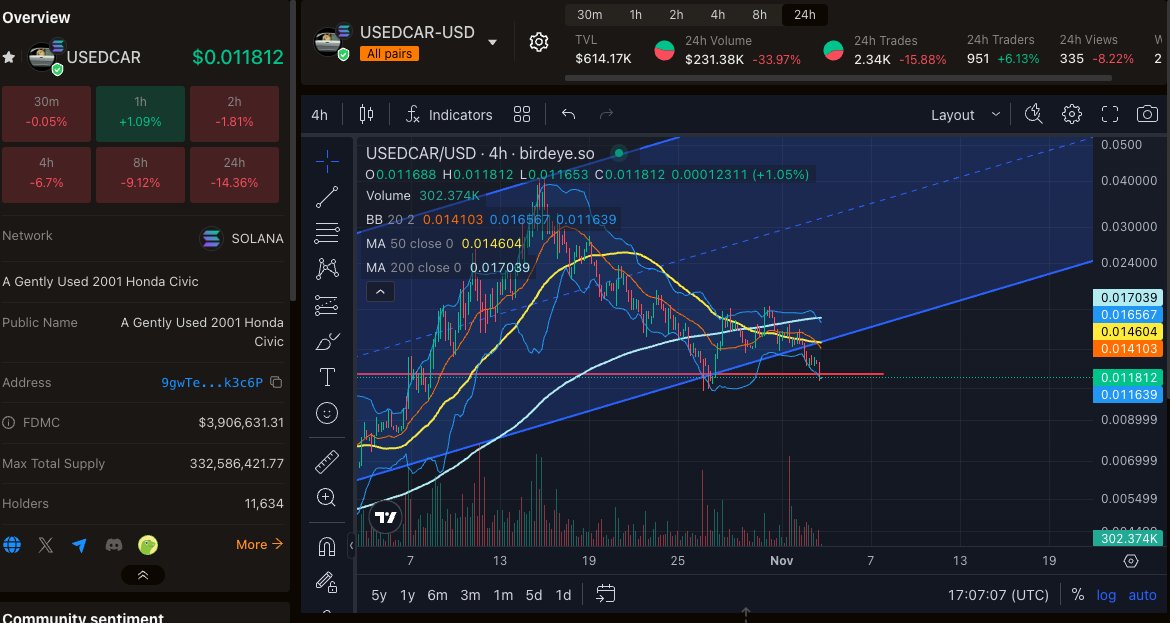Open the 4h chart interval selector
Image resolution: width=1170 pixels, height=623 pixels.
[x=319, y=115]
